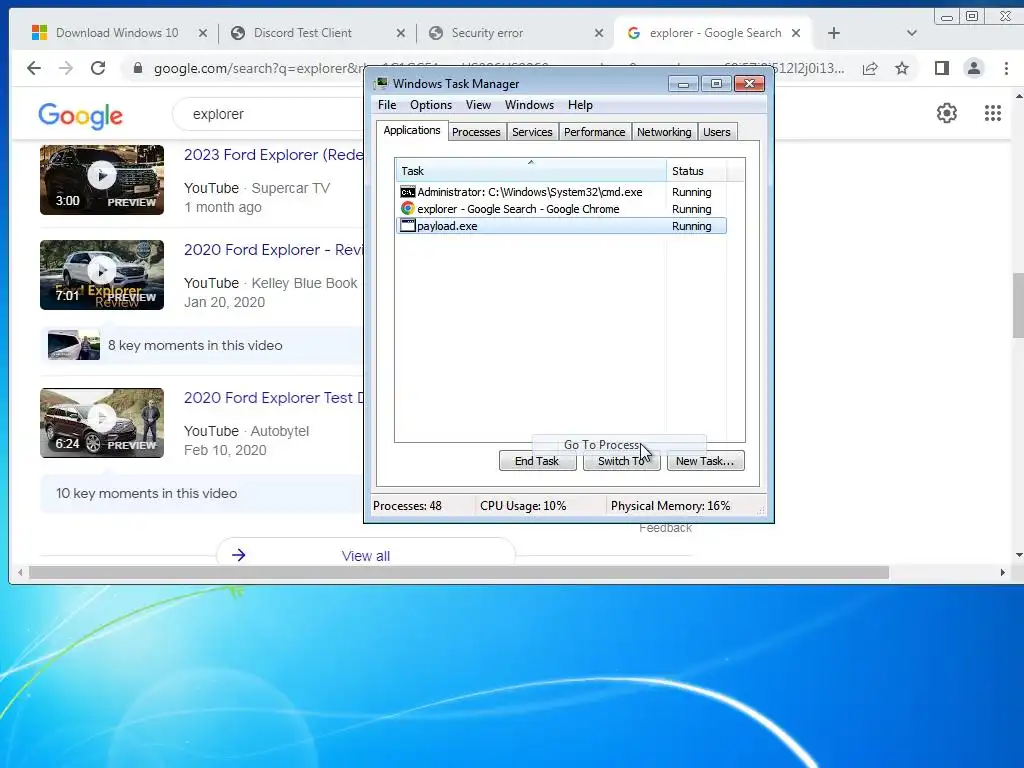
Task: Close the Discord Test Client tab
Action: (x=401, y=33)
